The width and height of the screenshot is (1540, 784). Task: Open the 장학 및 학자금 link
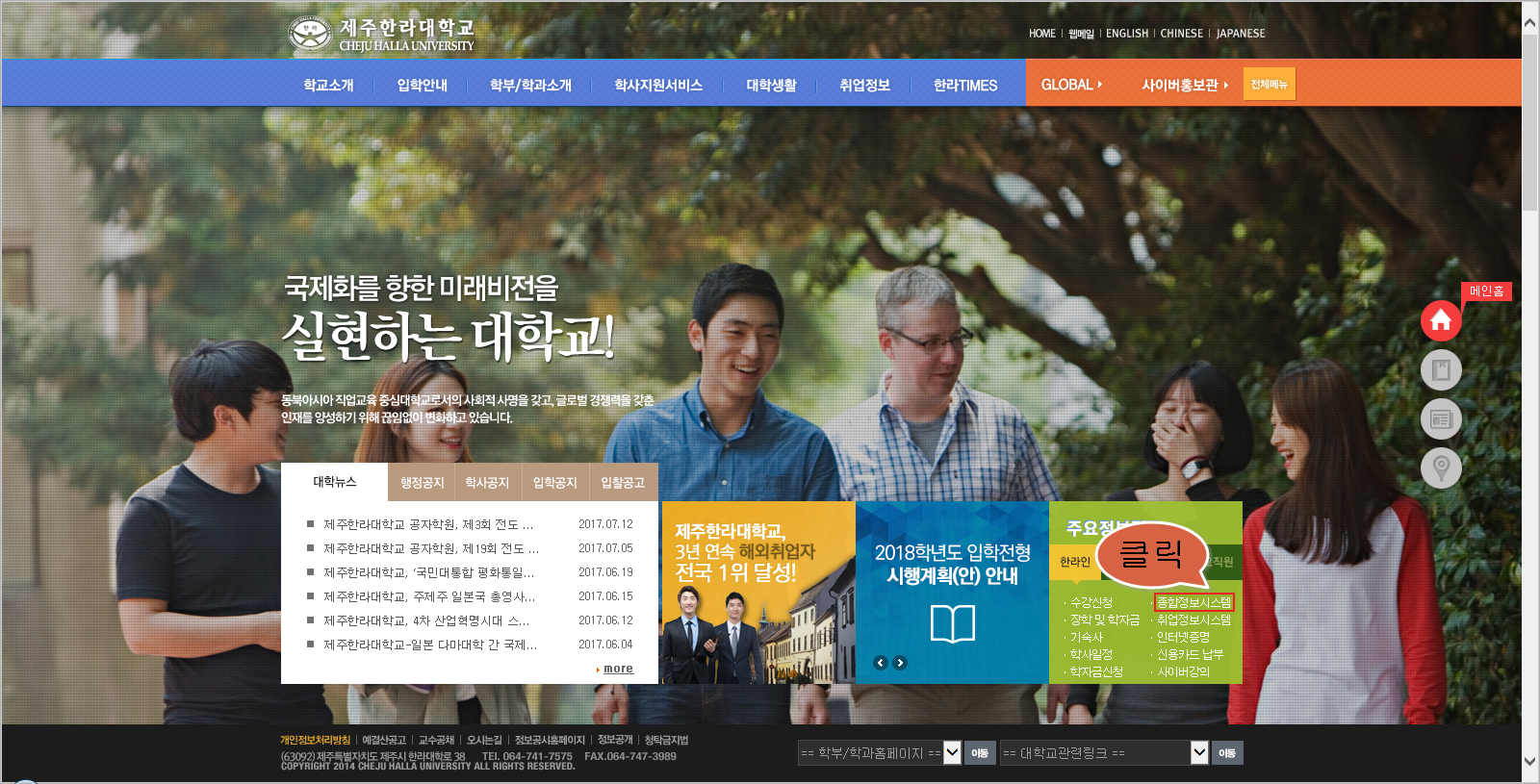tap(1105, 620)
